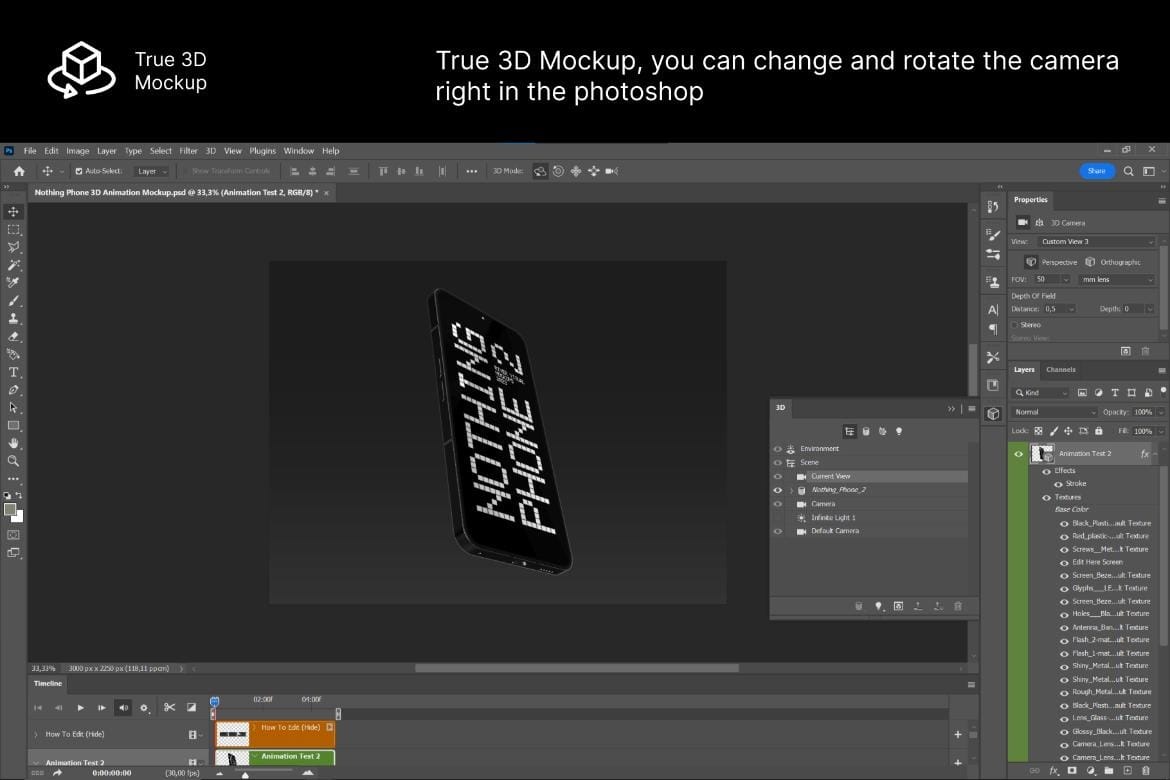Click the timeline playhead marker
The width and height of the screenshot is (1170, 780).
click(x=214, y=702)
